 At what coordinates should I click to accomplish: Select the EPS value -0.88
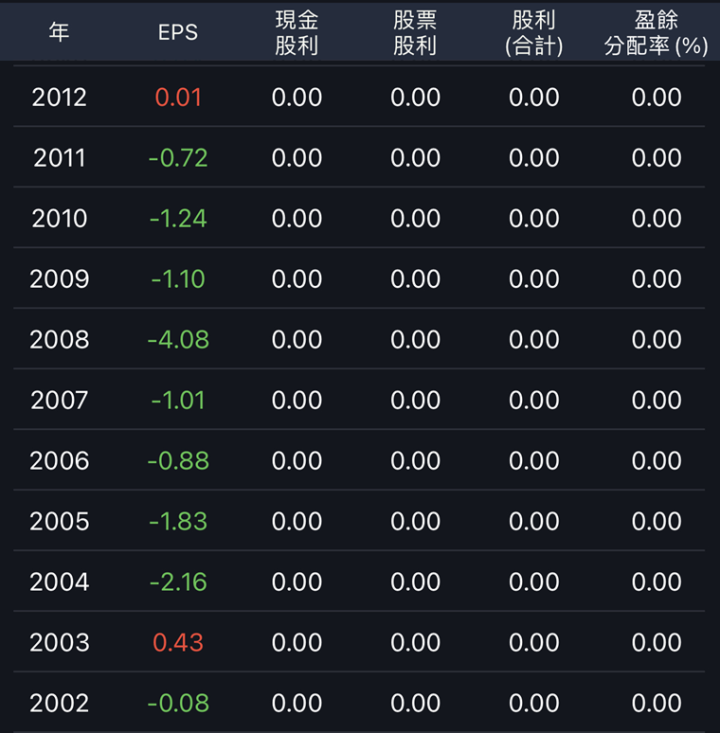(x=178, y=461)
